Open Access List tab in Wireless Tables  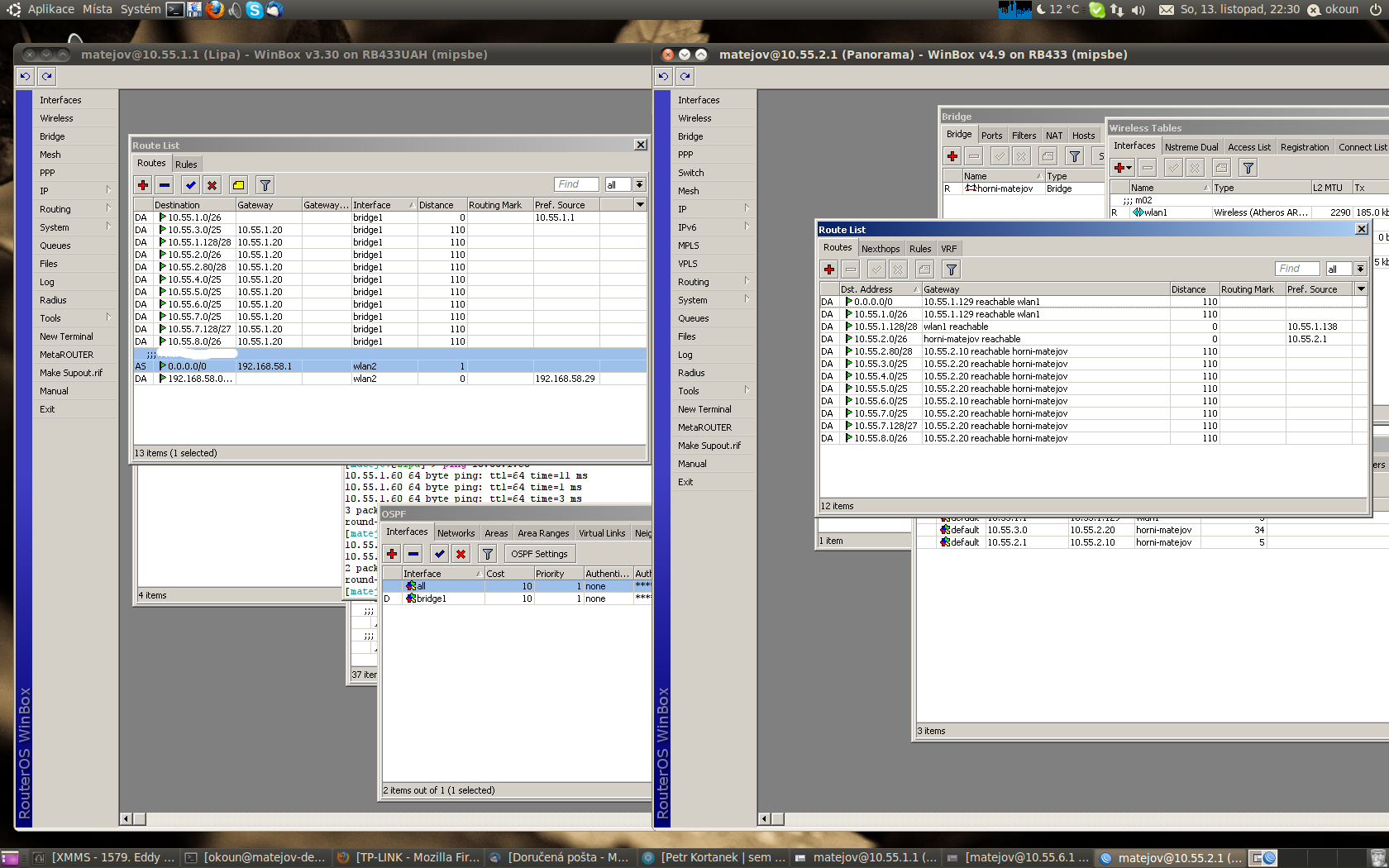pos(1248,147)
